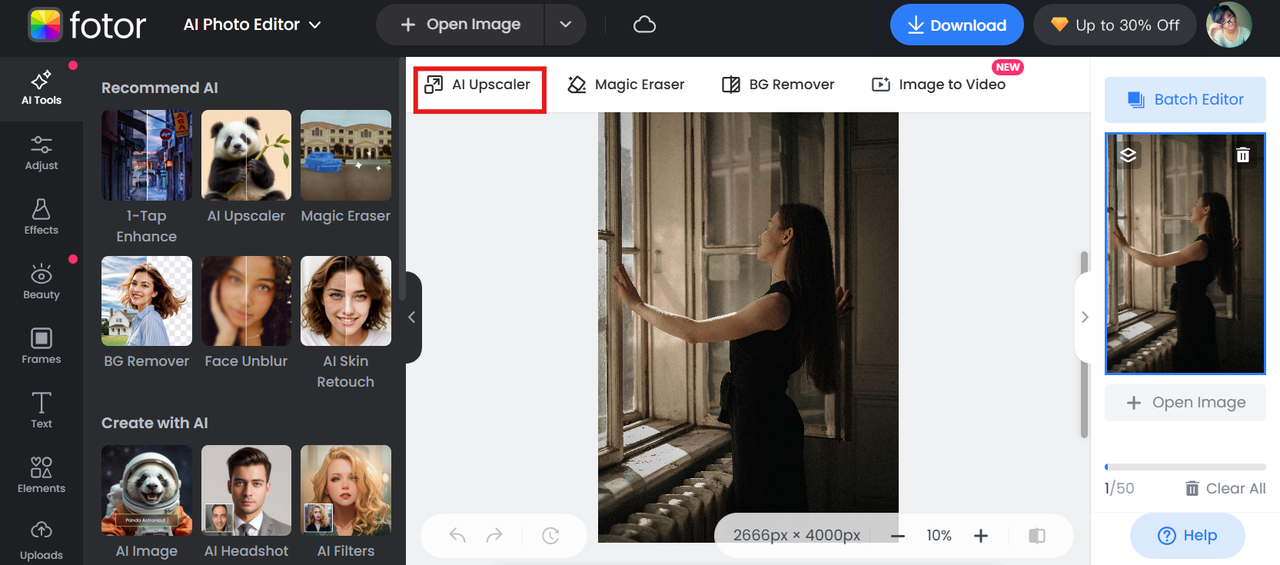Redo the last action

(x=494, y=536)
